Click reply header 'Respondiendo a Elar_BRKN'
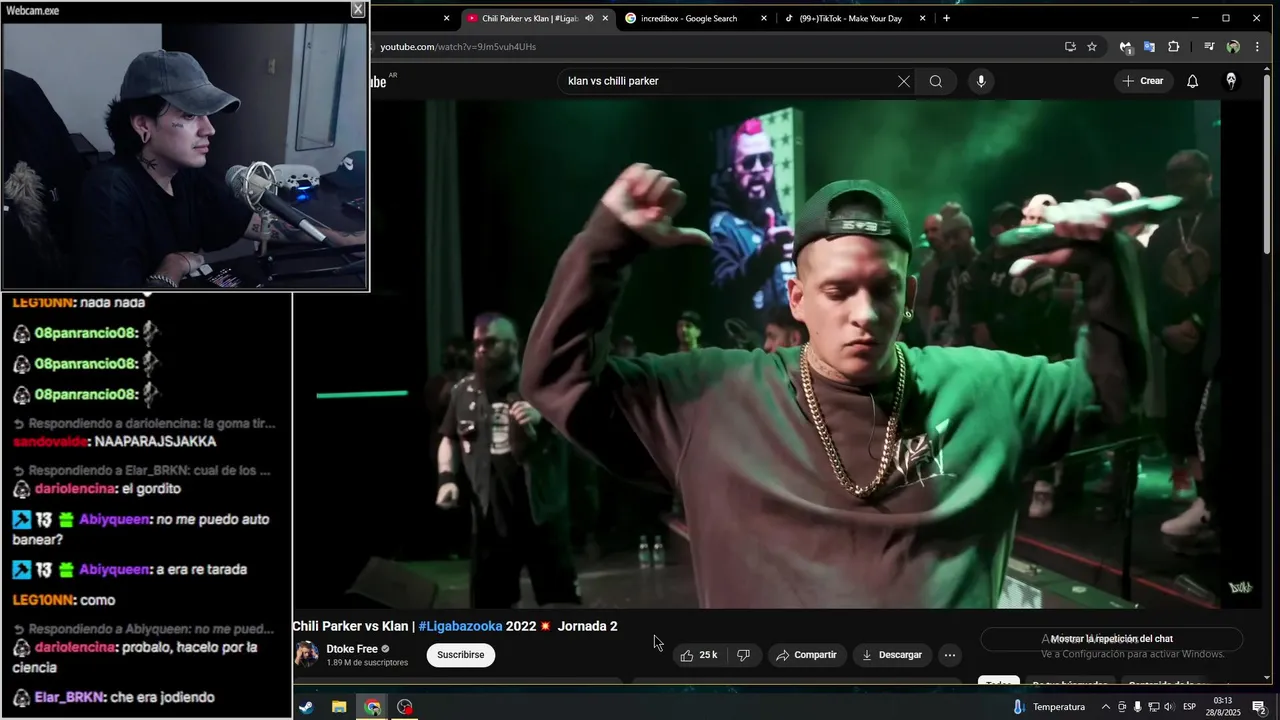Image resolution: width=1280 pixels, height=720 pixels. coord(150,470)
